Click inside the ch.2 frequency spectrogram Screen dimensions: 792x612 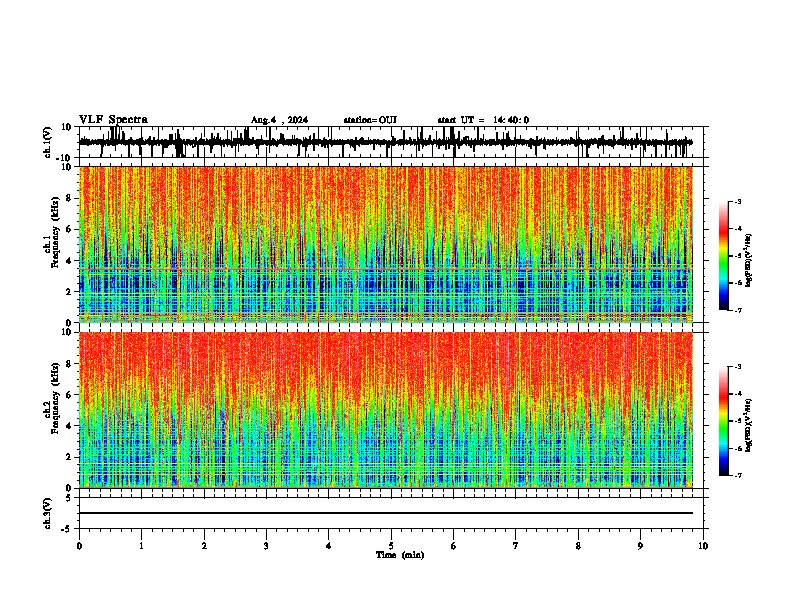(385, 410)
